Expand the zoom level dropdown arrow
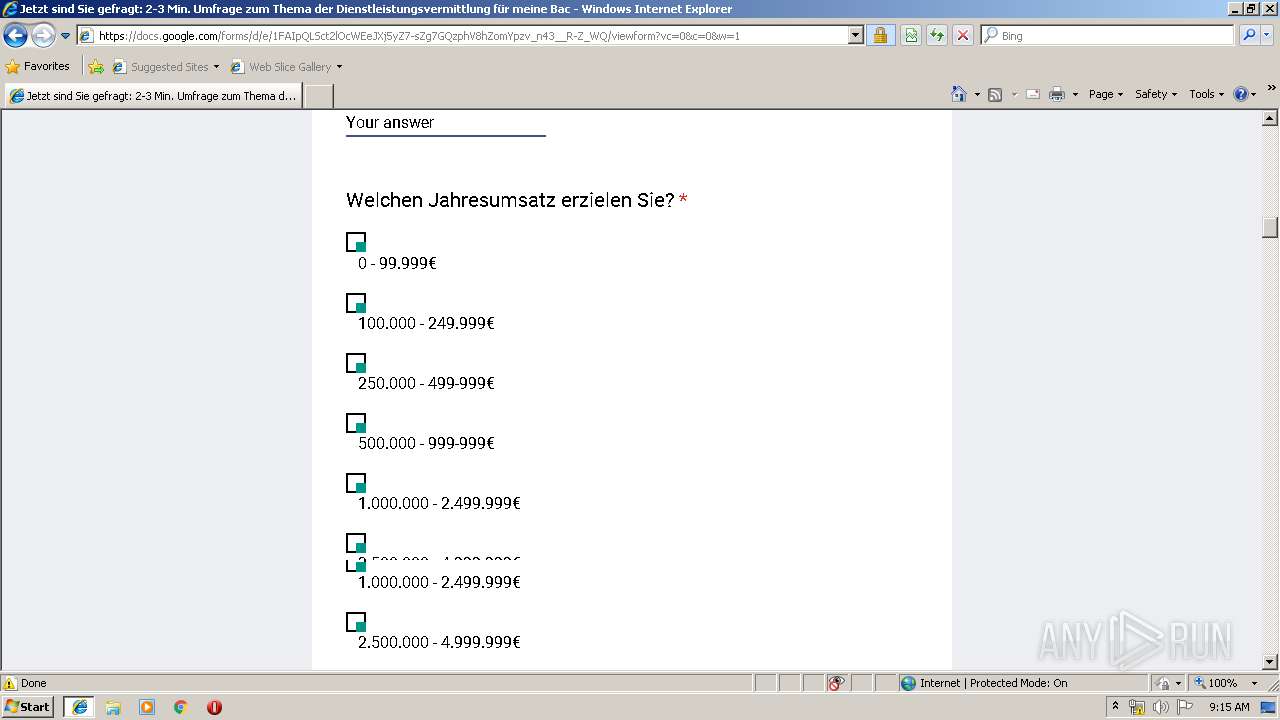The image size is (1280, 720). (1254, 683)
